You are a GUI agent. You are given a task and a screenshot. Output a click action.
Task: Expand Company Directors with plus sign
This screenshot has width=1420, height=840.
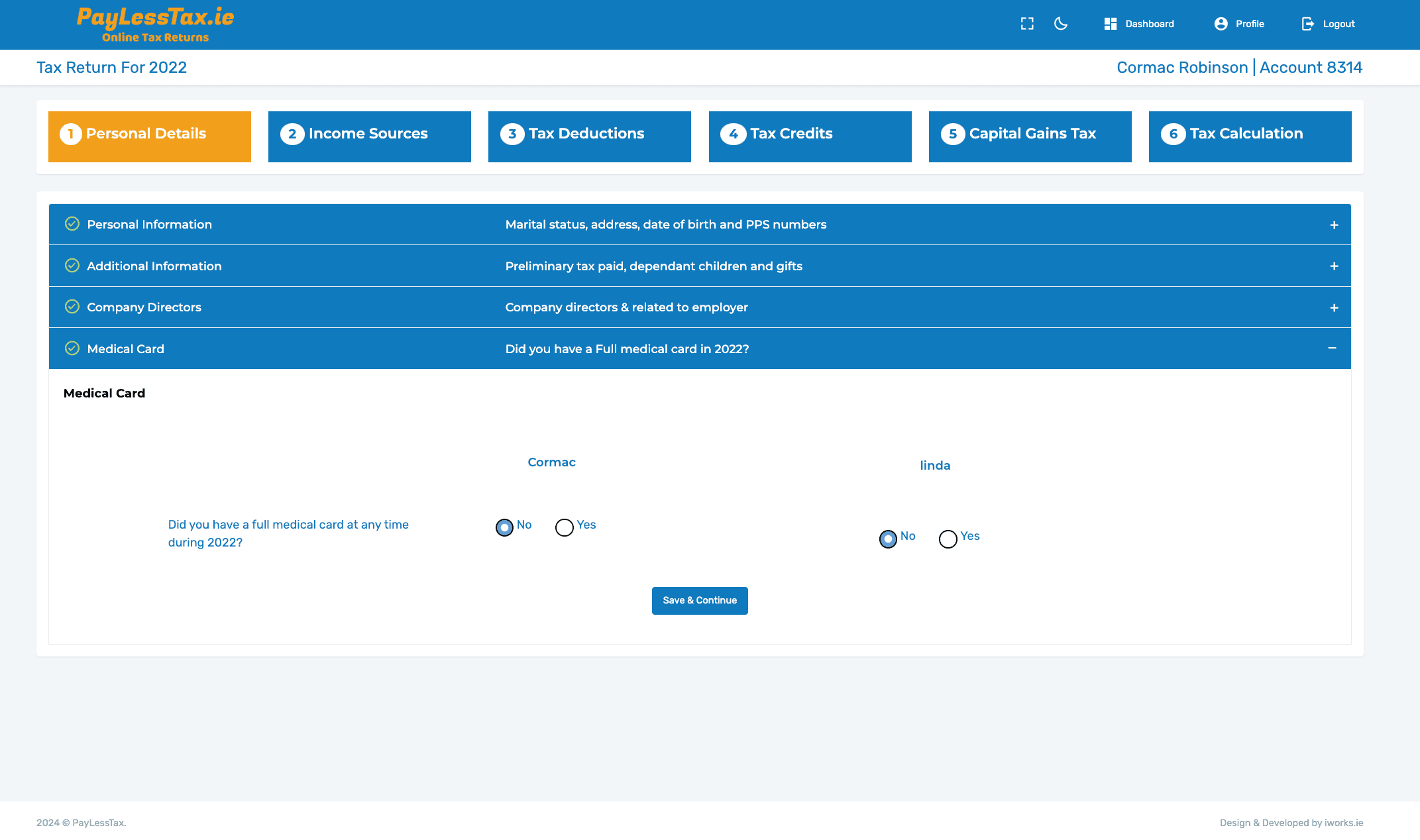point(1334,308)
